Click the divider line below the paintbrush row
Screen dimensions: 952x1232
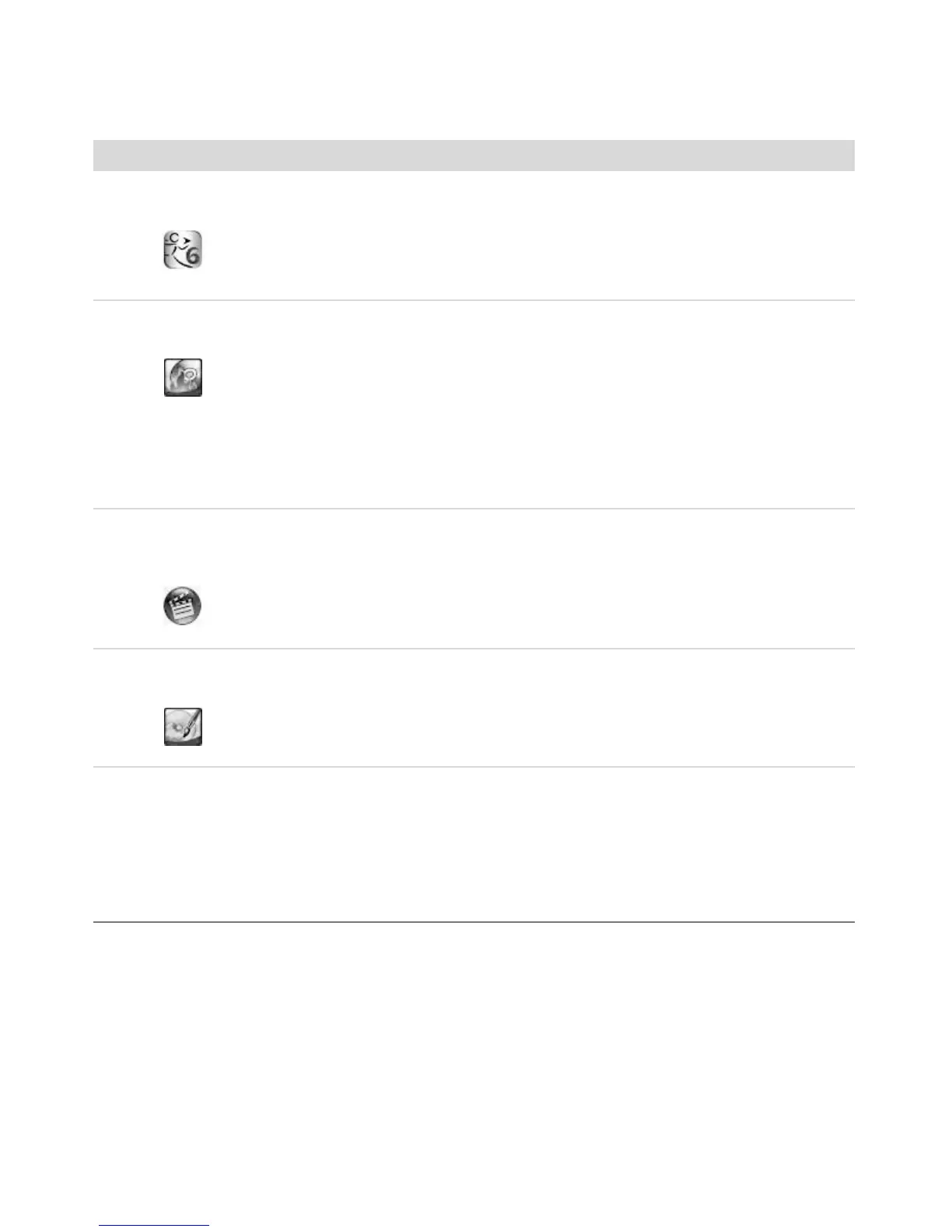pyautogui.click(x=474, y=767)
